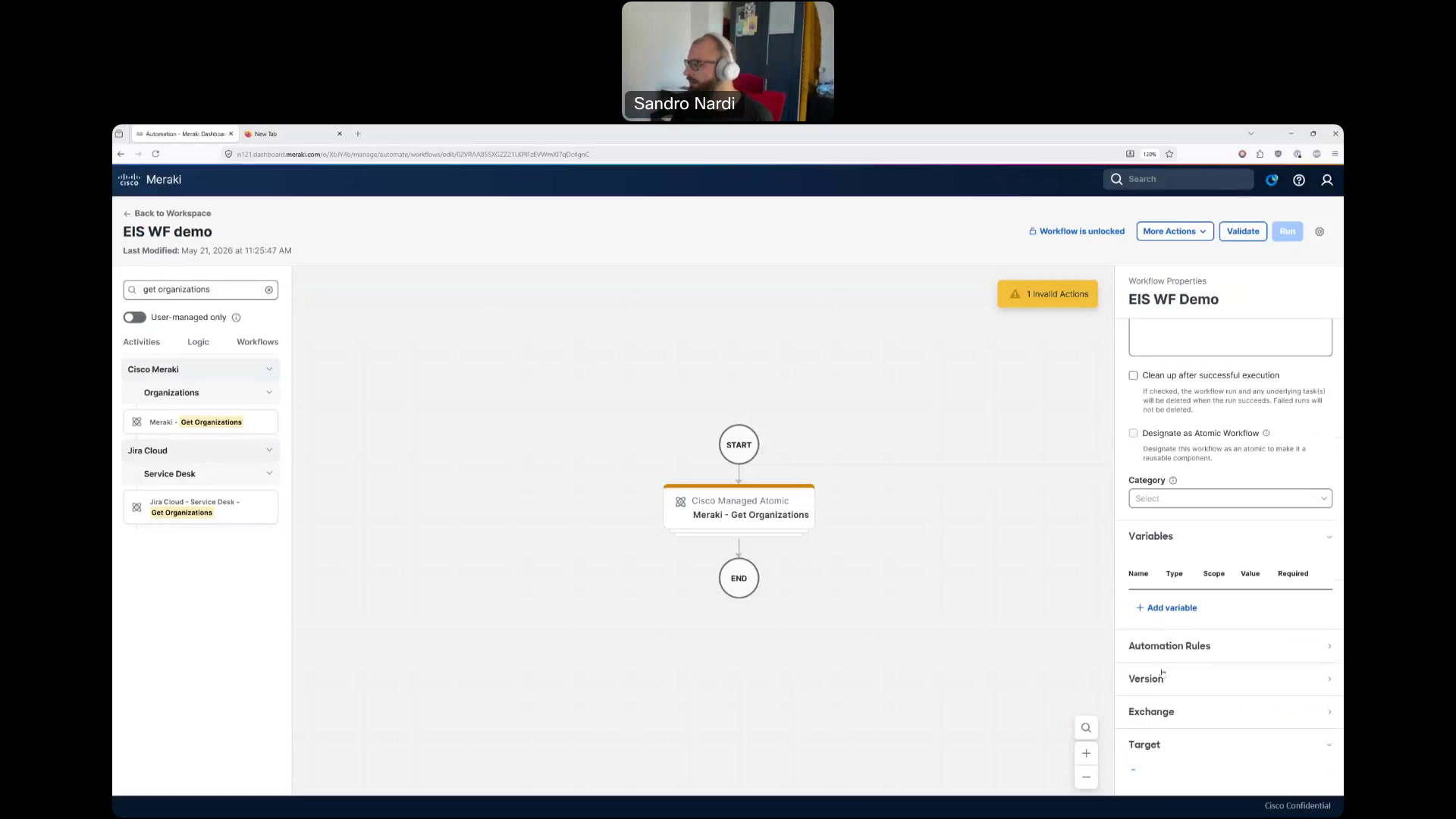This screenshot has width=1456, height=819.
Task: Switch to the Logic tab
Action: [x=198, y=342]
